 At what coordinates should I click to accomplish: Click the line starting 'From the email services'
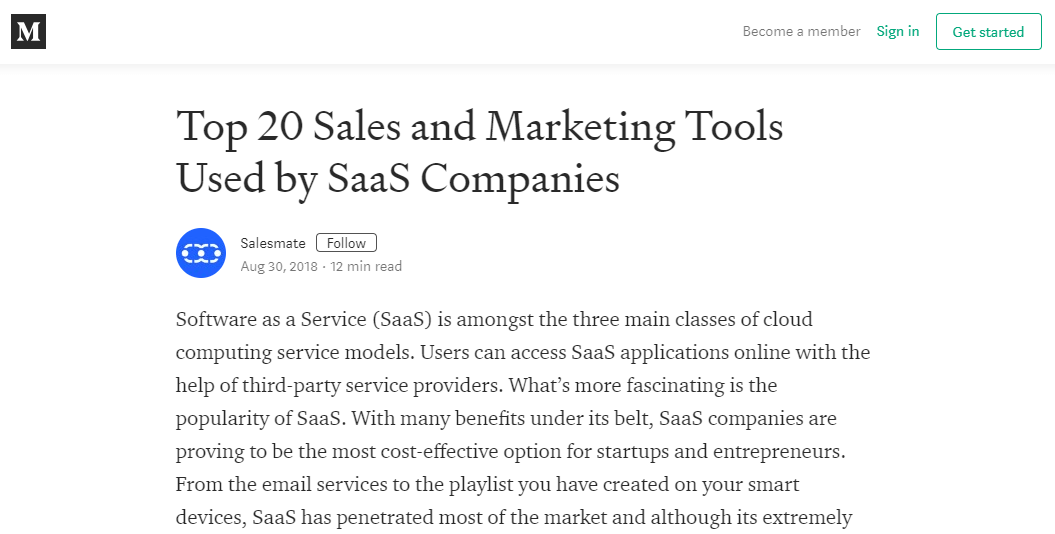(x=487, y=484)
